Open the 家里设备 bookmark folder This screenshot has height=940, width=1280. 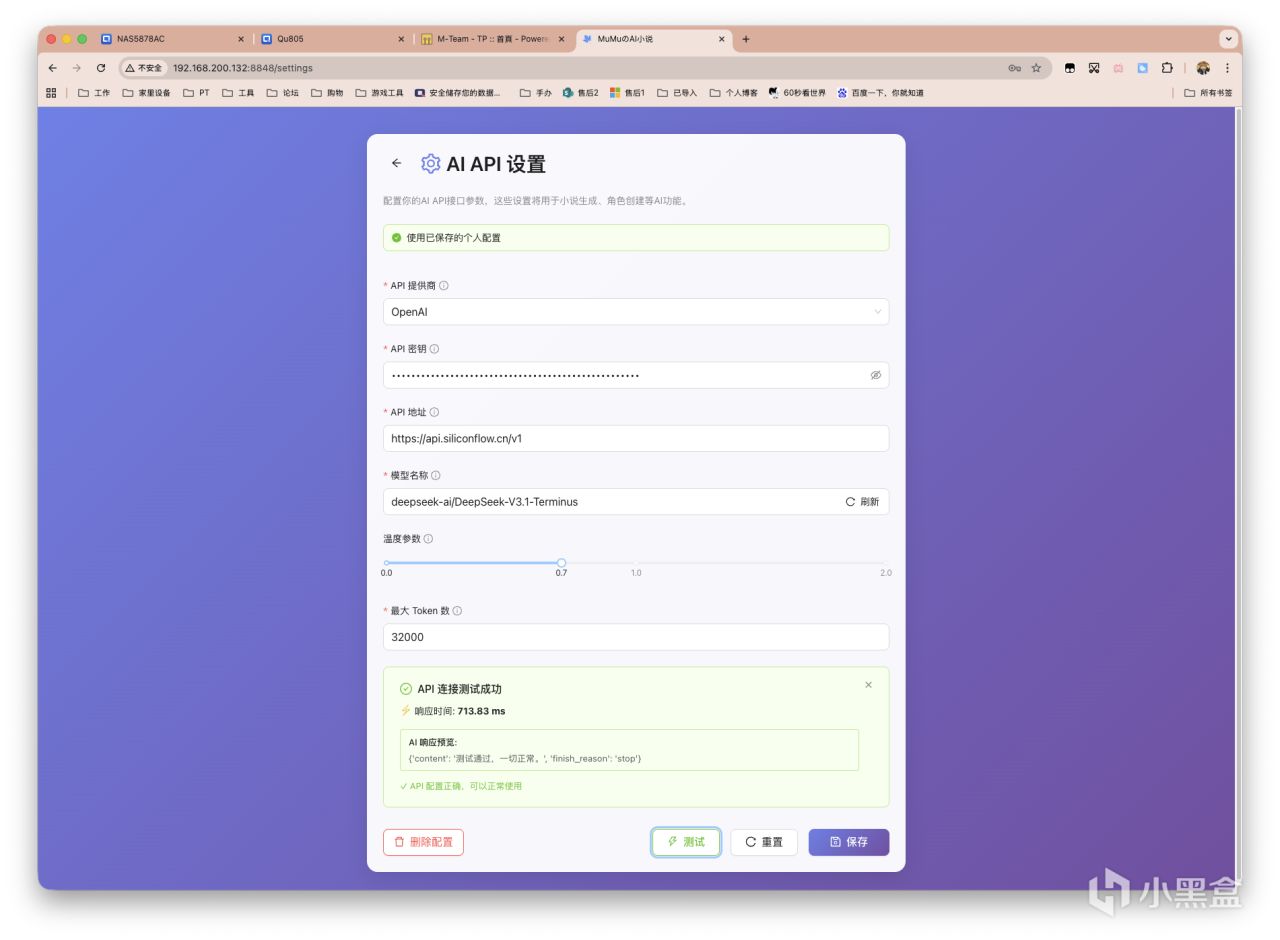click(x=146, y=93)
